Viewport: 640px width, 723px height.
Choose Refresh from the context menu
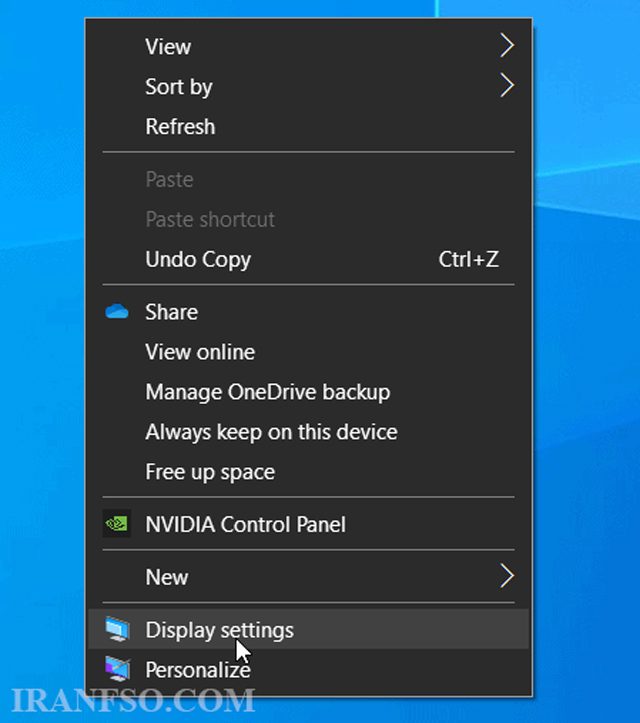coord(308,127)
